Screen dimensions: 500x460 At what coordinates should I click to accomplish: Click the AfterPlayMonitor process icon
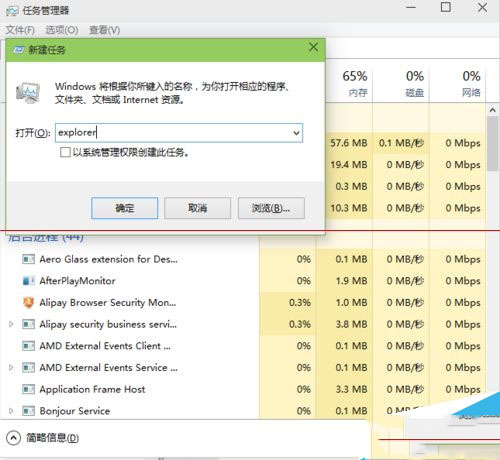point(28,281)
